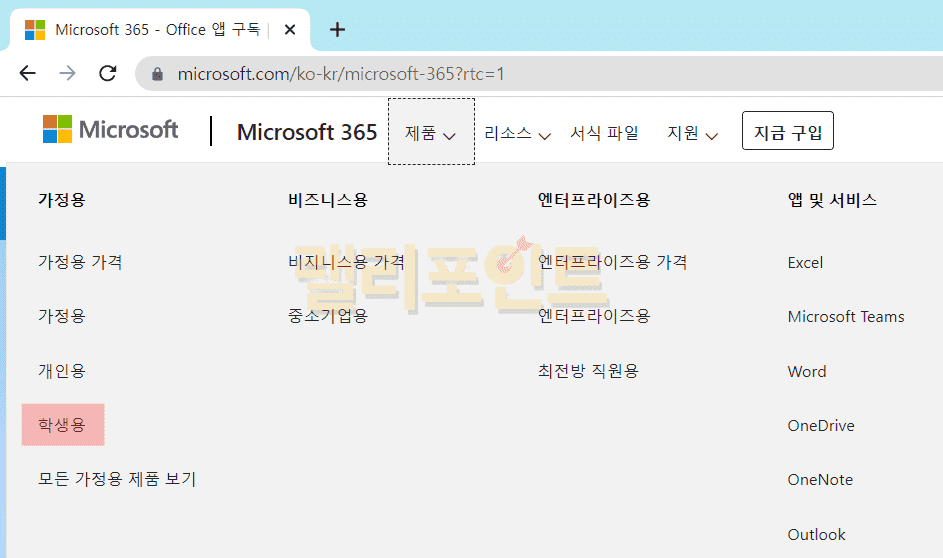Open Microsoft Teams from apps list

pyautogui.click(x=845, y=317)
